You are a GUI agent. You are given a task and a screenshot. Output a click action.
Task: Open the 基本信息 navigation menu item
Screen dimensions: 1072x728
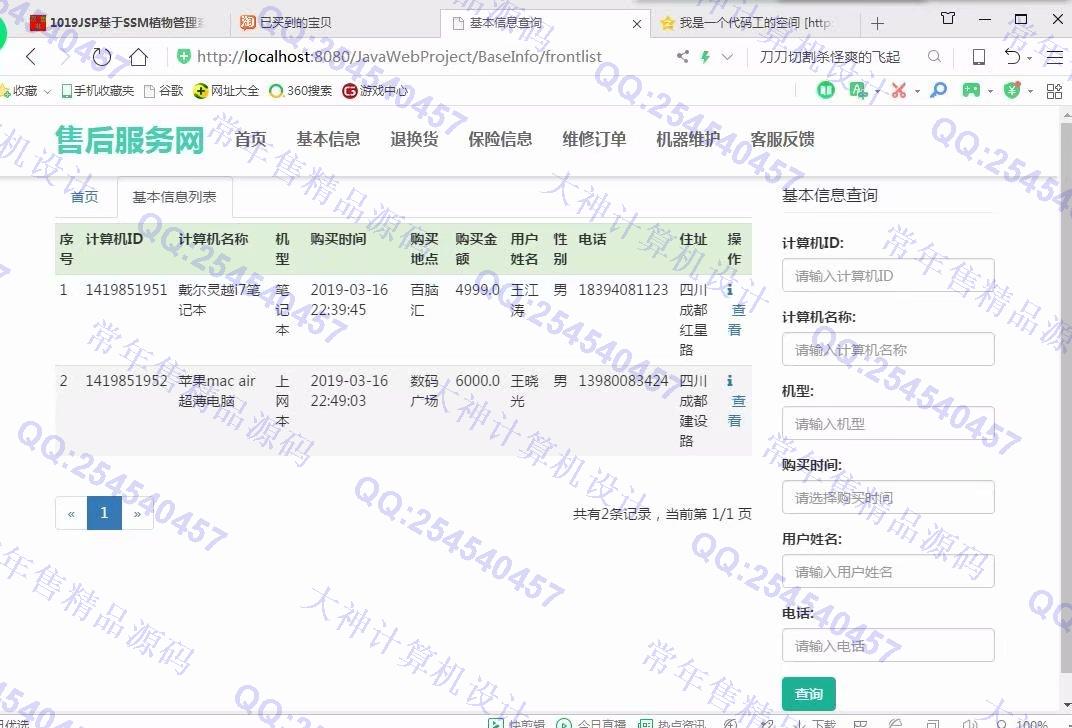(x=328, y=139)
